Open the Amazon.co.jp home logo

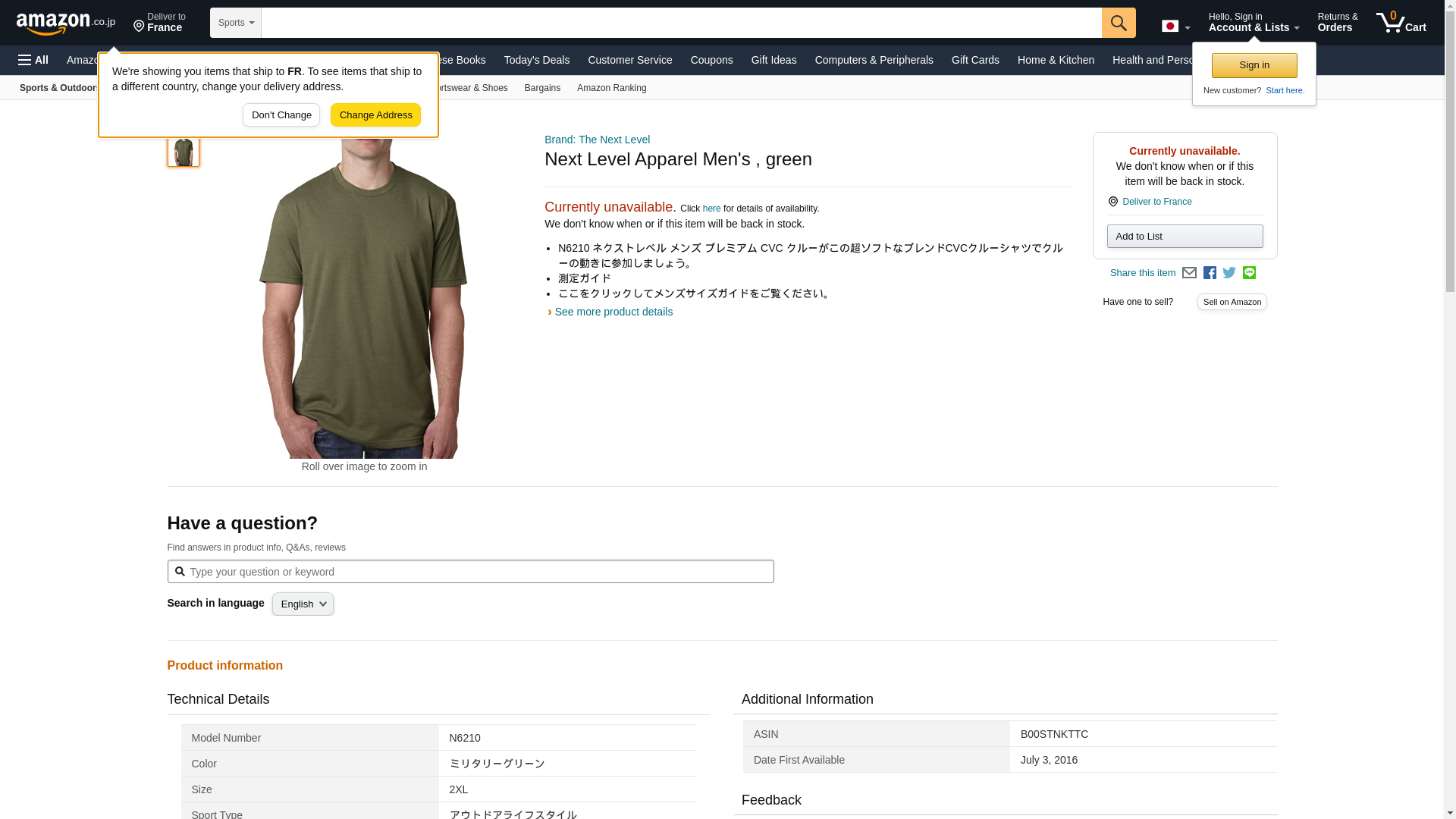66,23
